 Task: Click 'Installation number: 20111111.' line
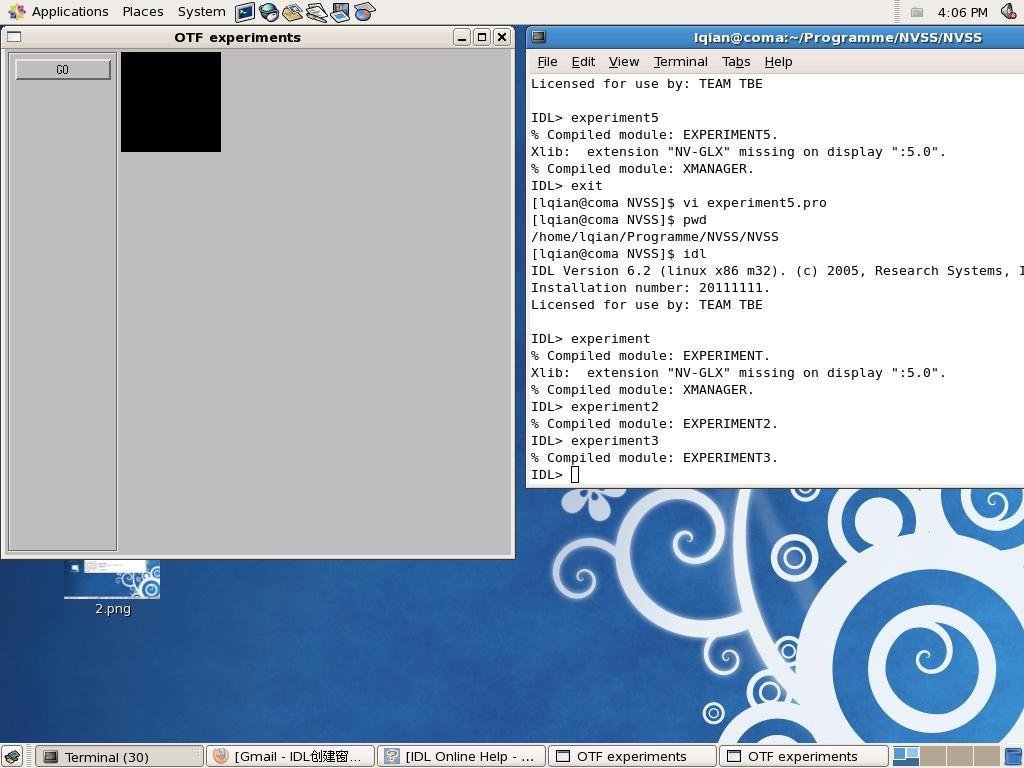[x=650, y=288]
